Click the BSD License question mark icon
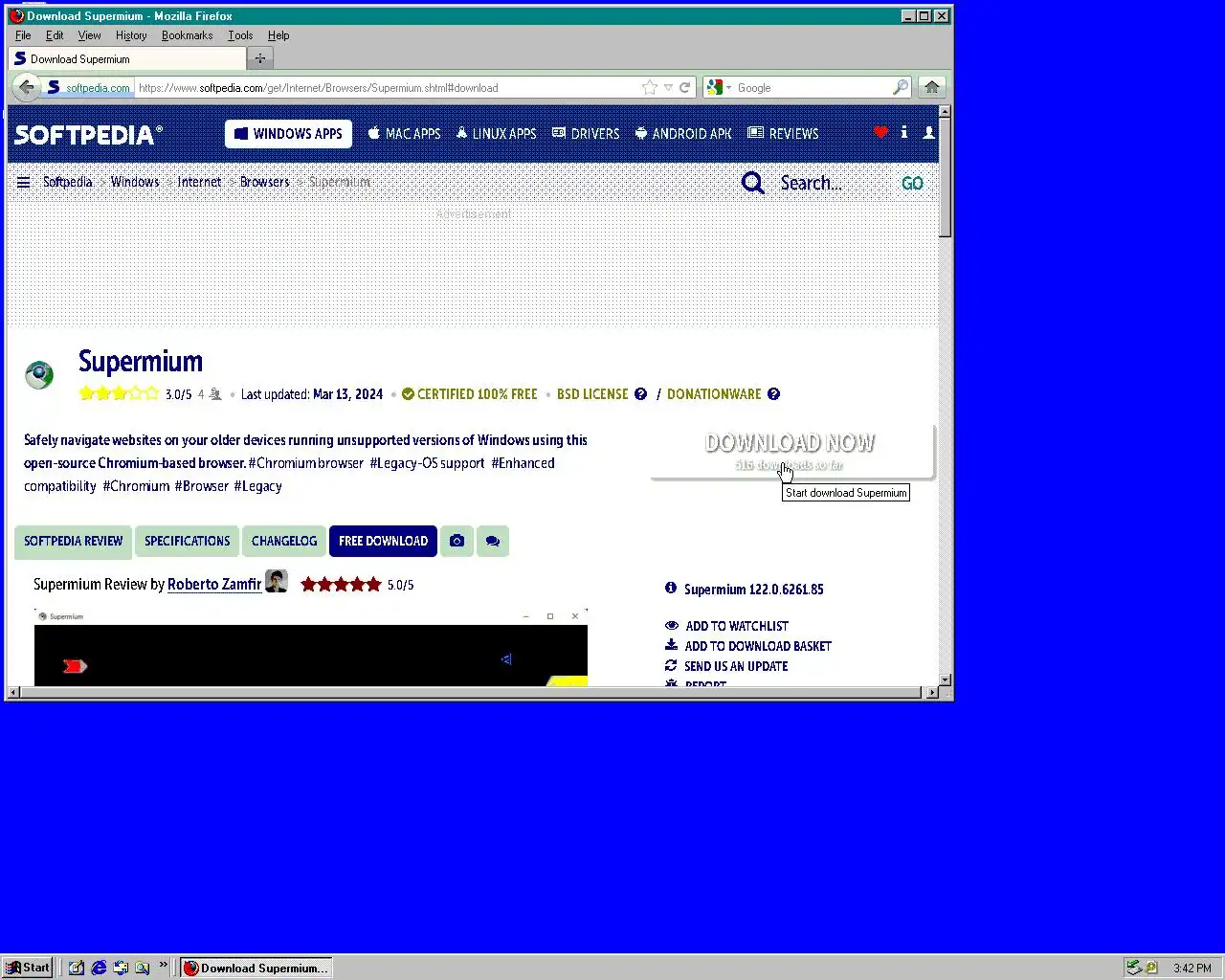This screenshot has width=1225, height=980. (640, 393)
